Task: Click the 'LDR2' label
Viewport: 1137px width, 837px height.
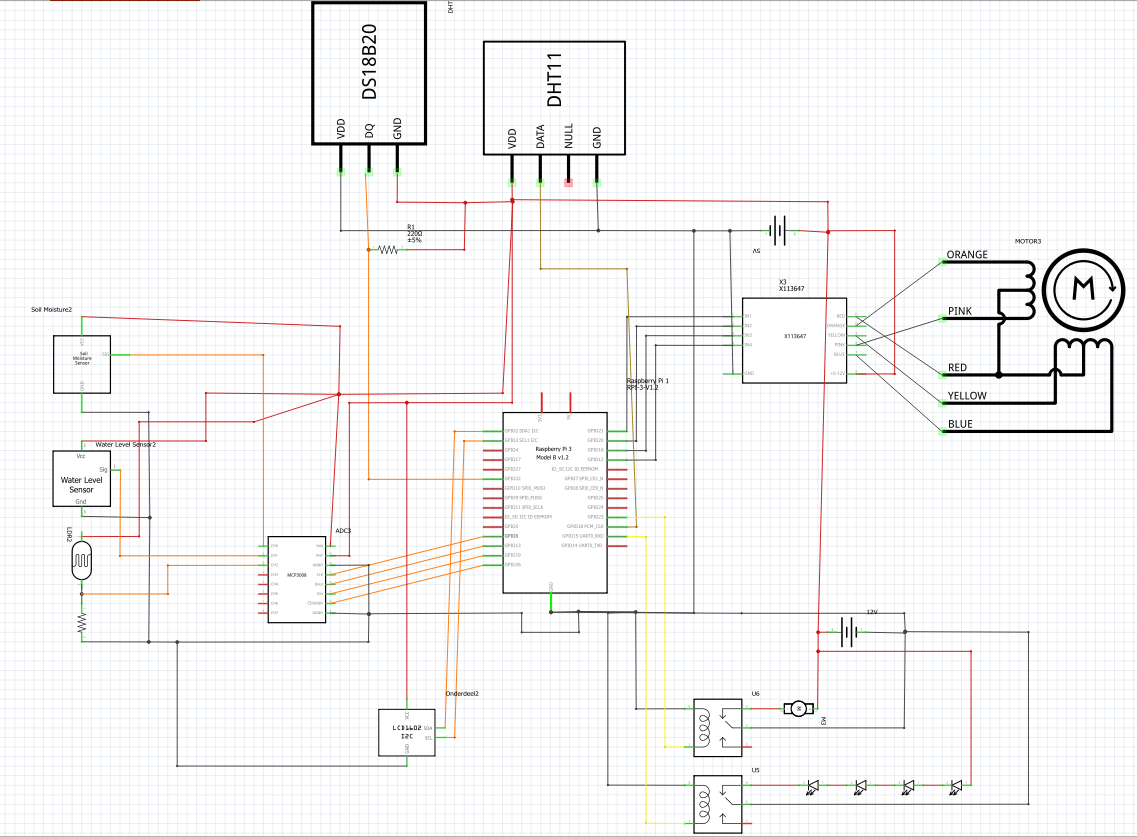Action: click(70, 535)
